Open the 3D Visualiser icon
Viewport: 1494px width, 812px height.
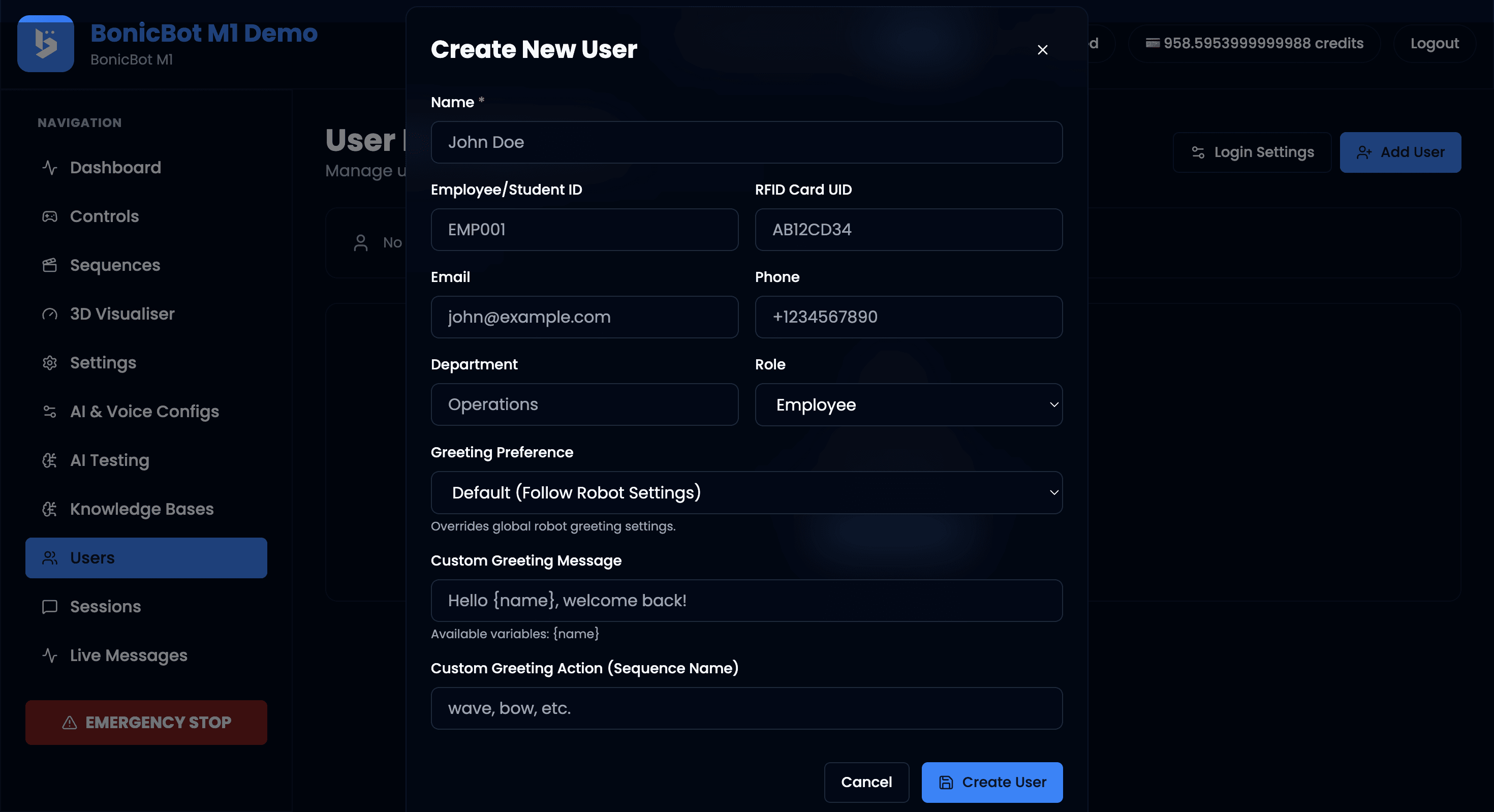point(49,314)
